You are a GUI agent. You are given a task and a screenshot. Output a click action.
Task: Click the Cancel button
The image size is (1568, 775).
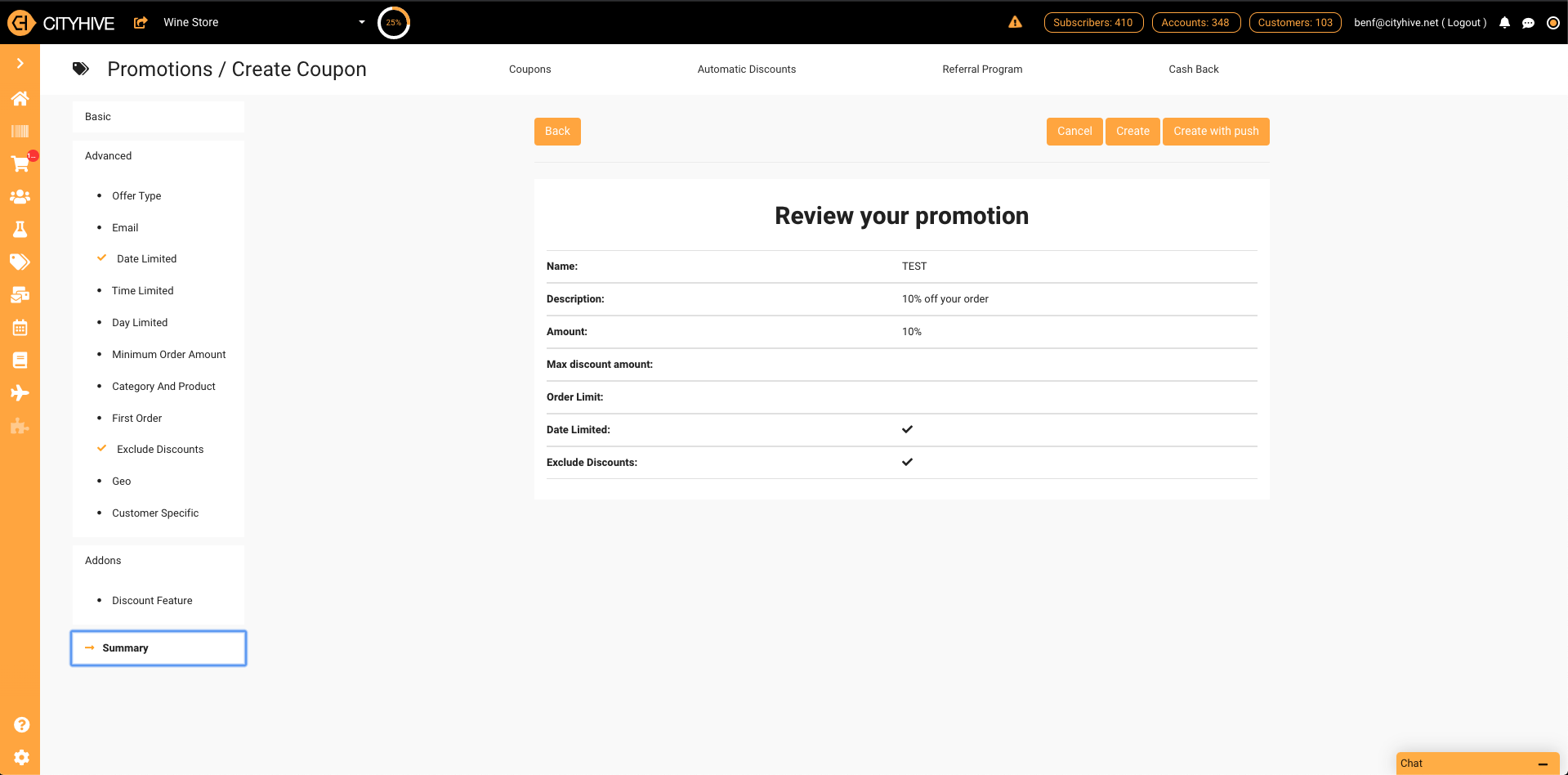coord(1074,132)
